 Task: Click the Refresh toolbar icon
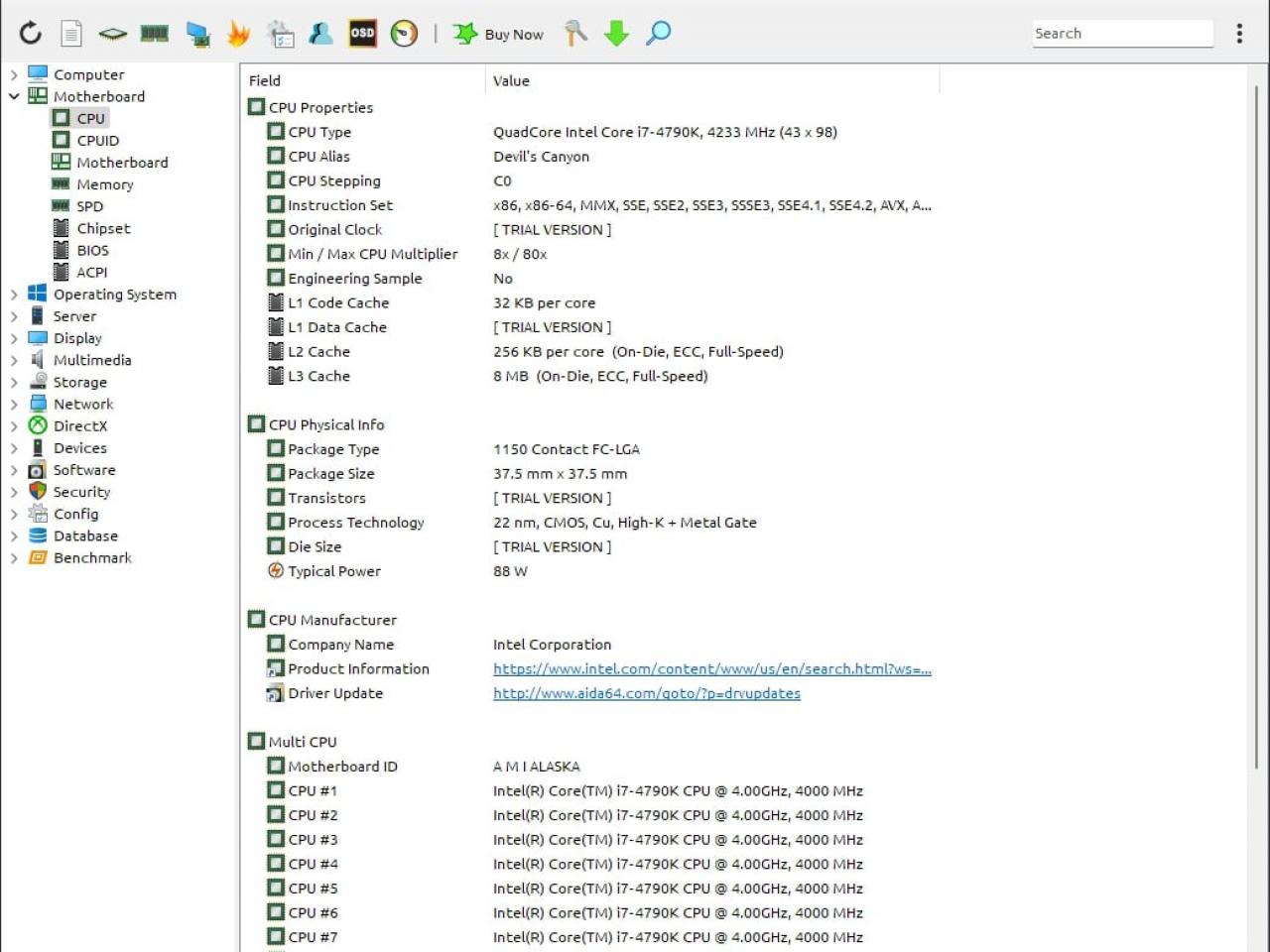31,33
